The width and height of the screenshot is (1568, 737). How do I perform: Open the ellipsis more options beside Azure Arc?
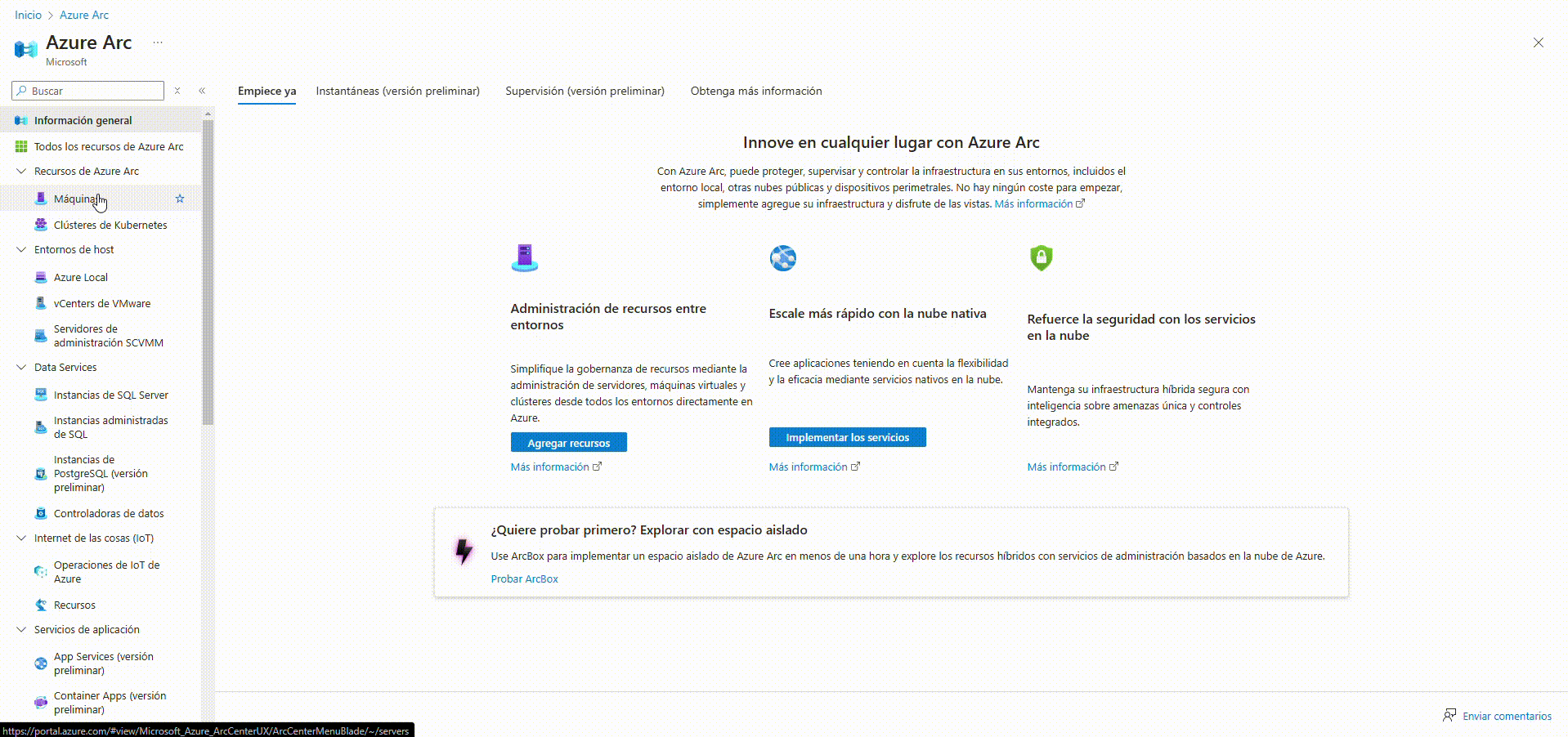pos(158,42)
